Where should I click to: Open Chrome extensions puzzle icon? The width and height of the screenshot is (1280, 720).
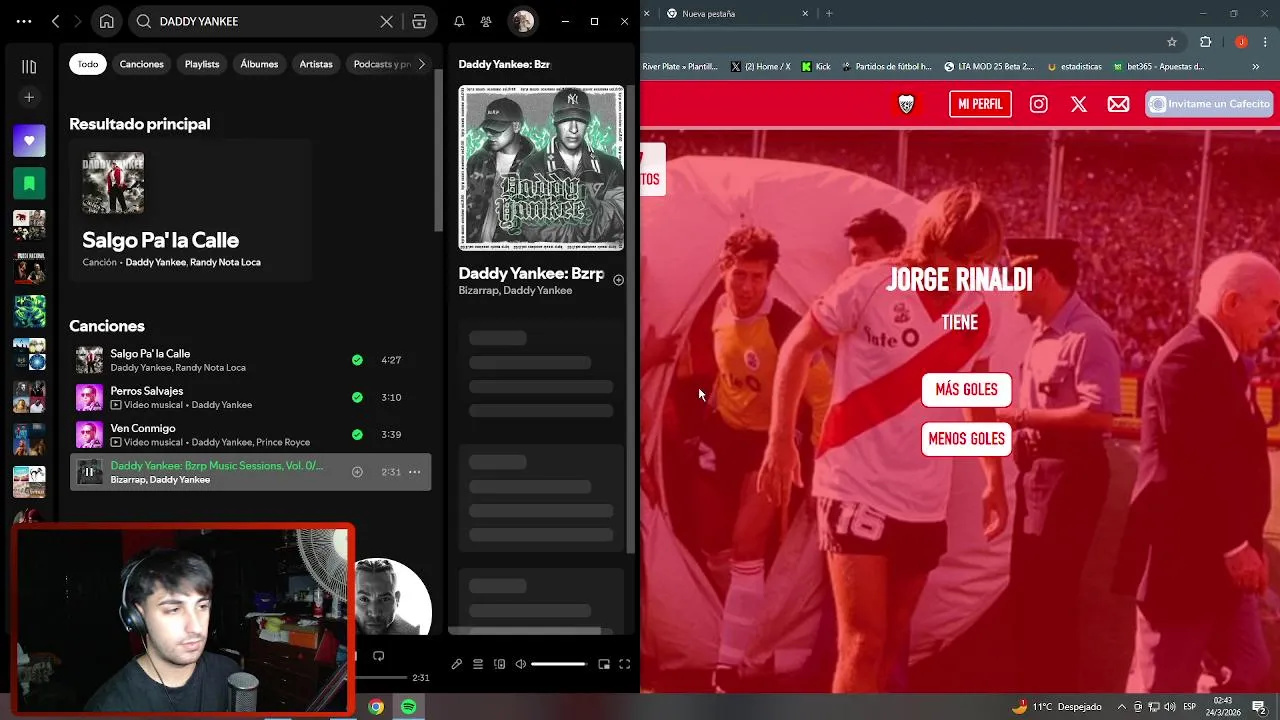coord(1205,42)
